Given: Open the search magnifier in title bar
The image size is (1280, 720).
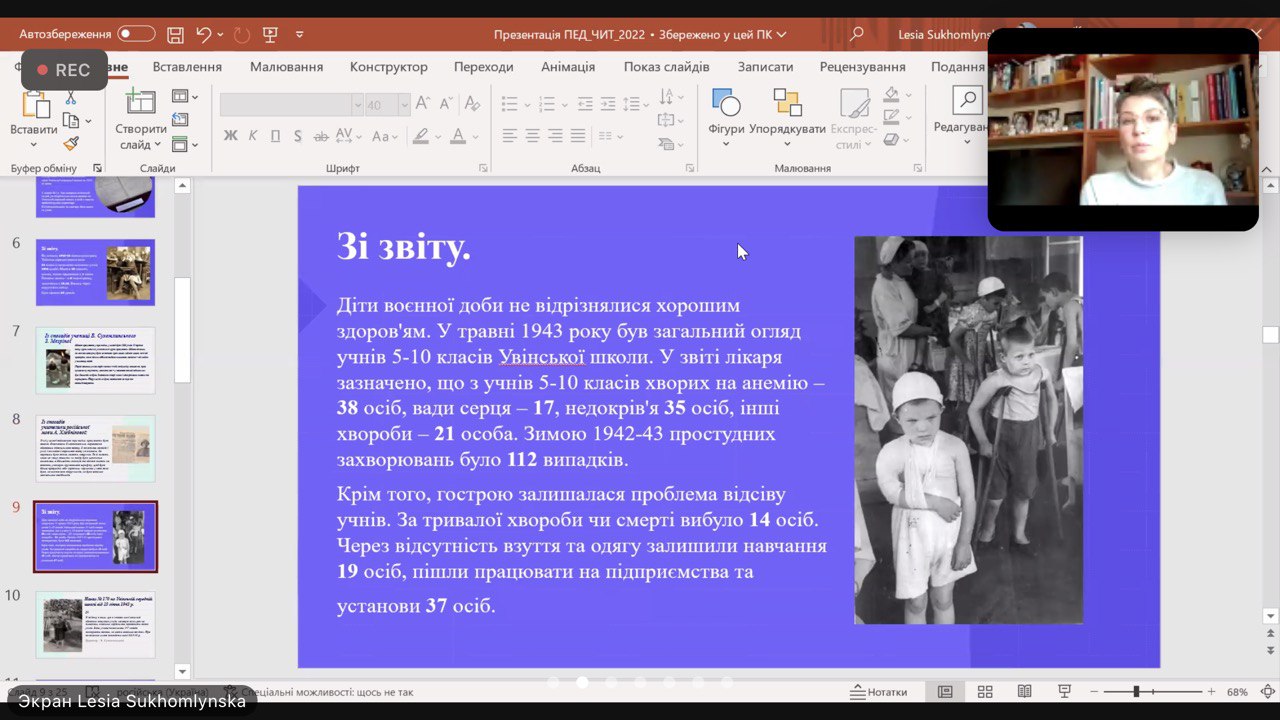Looking at the screenshot, I should [x=856, y=34].
